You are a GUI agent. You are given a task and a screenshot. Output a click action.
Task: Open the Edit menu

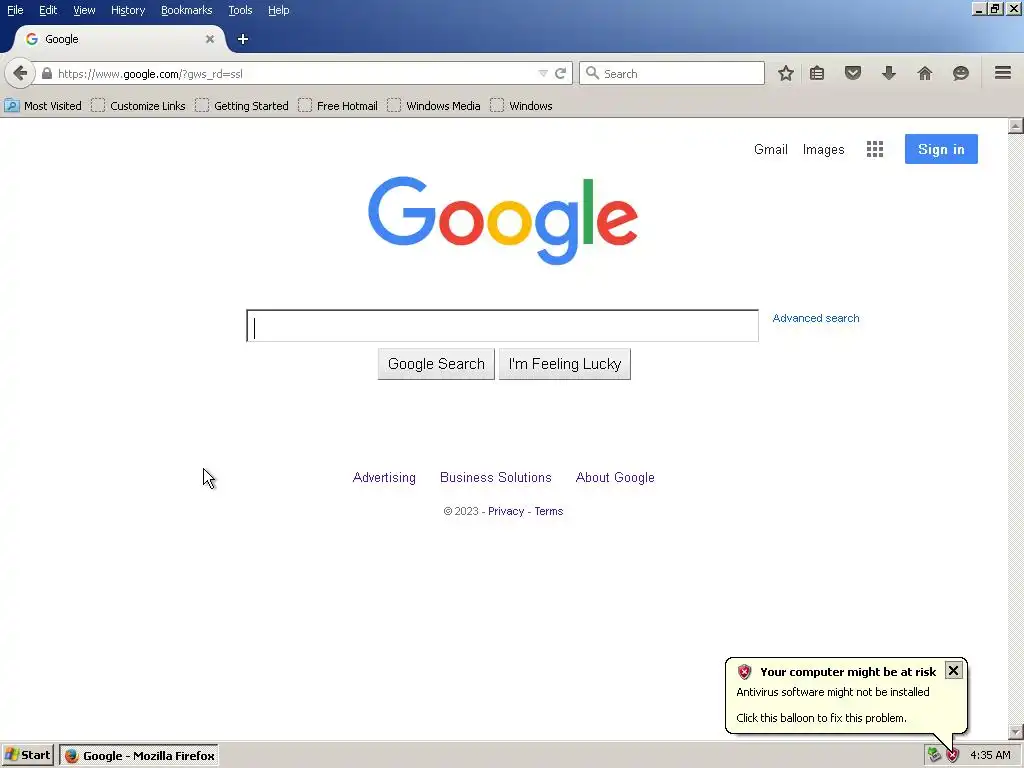click(x=48, y=10)
